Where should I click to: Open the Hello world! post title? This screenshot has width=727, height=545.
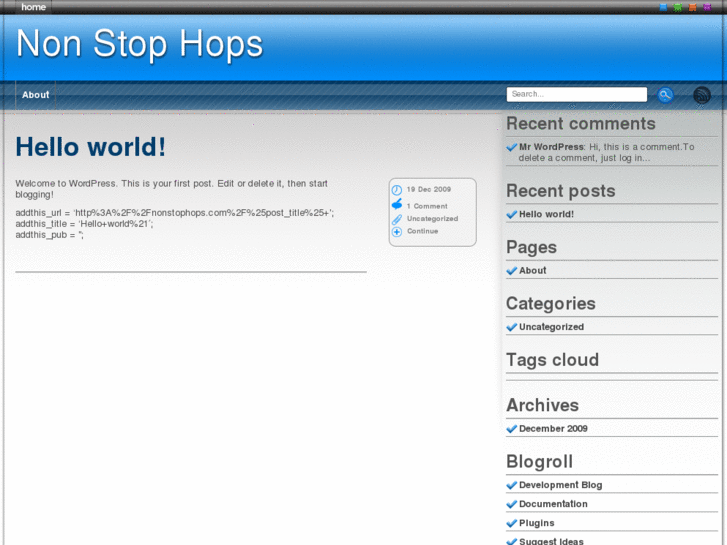click(x=90, y=147)
